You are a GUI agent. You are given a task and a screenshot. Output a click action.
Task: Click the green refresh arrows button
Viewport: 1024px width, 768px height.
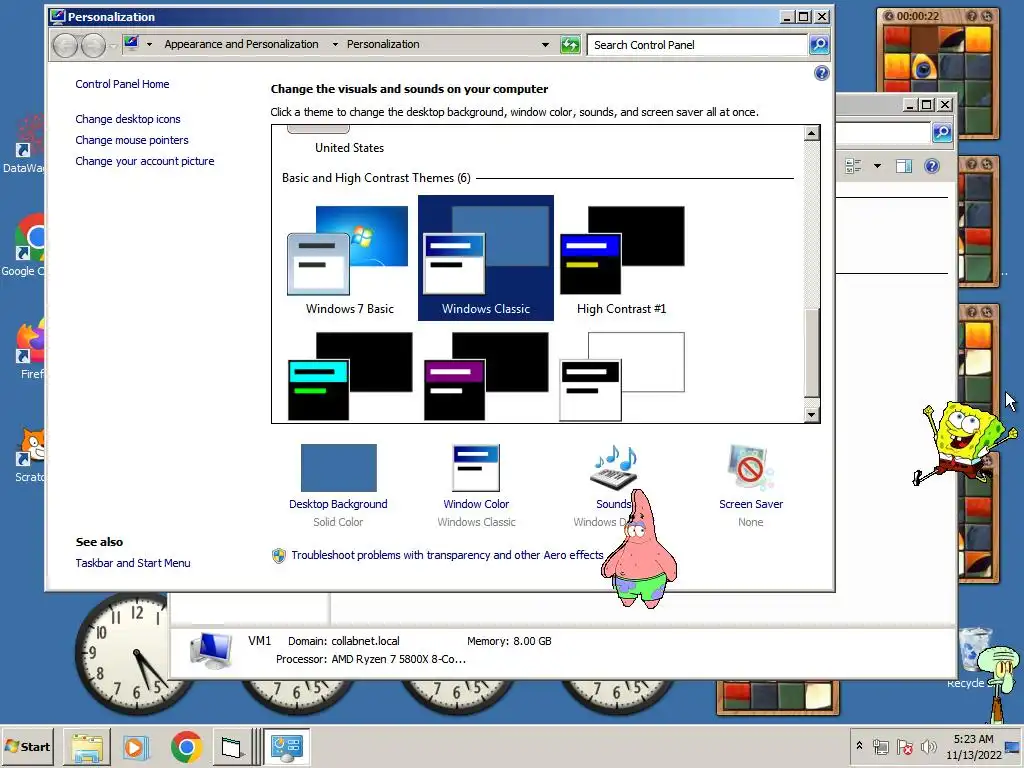click(x=570, y=44)
